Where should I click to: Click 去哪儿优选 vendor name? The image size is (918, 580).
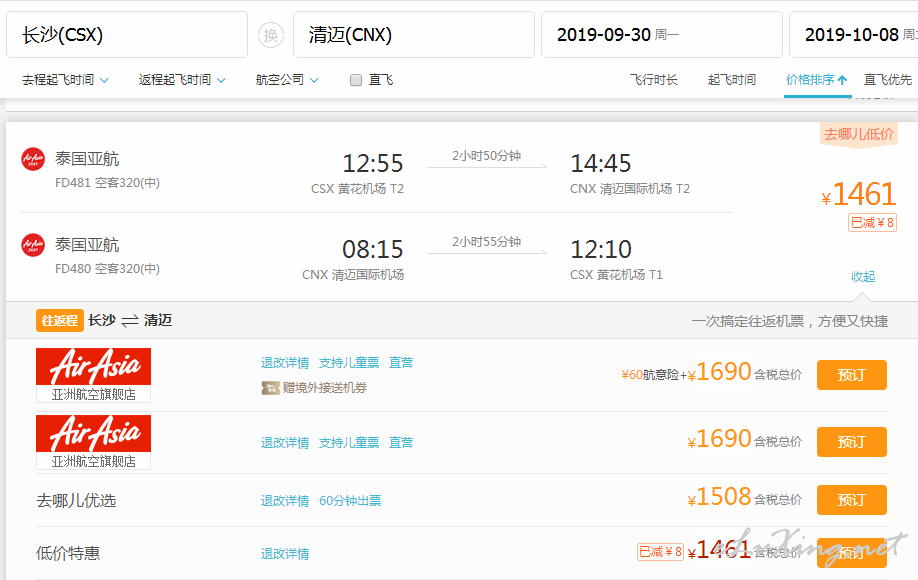coord(76,500)
